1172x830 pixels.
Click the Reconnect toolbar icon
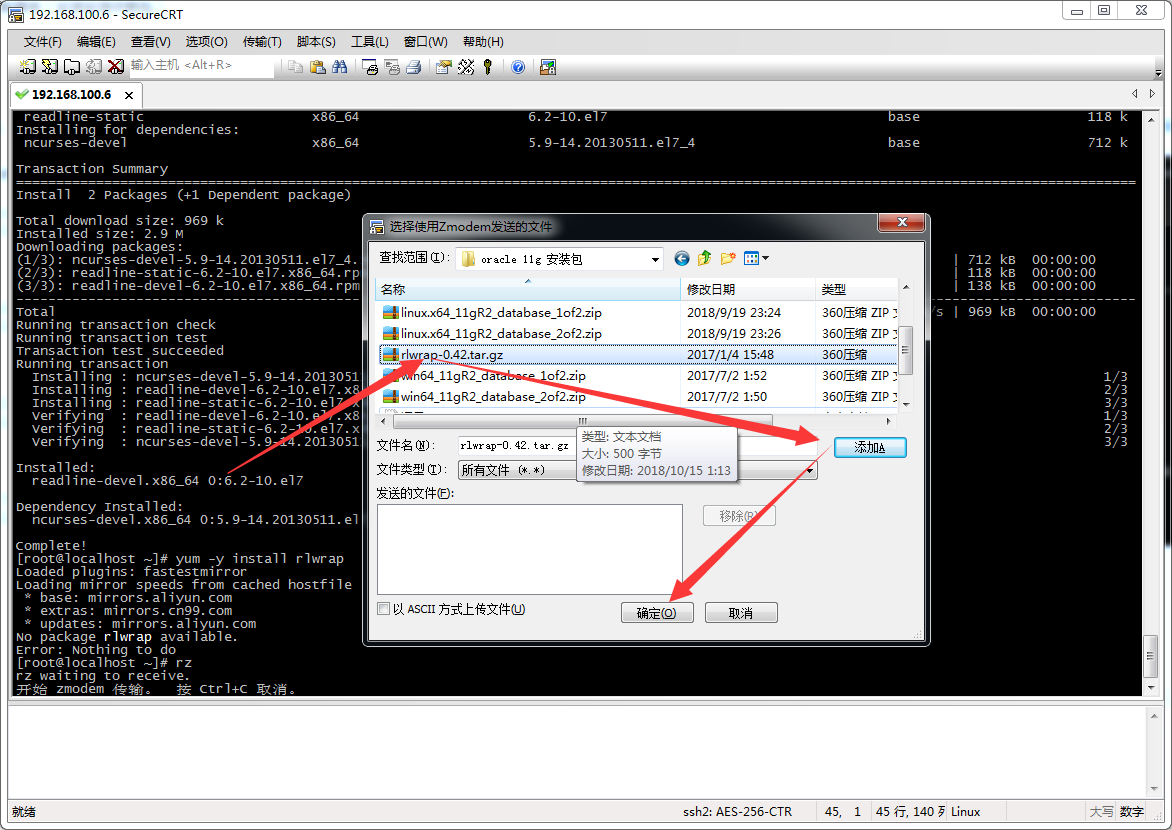point(93,67)
